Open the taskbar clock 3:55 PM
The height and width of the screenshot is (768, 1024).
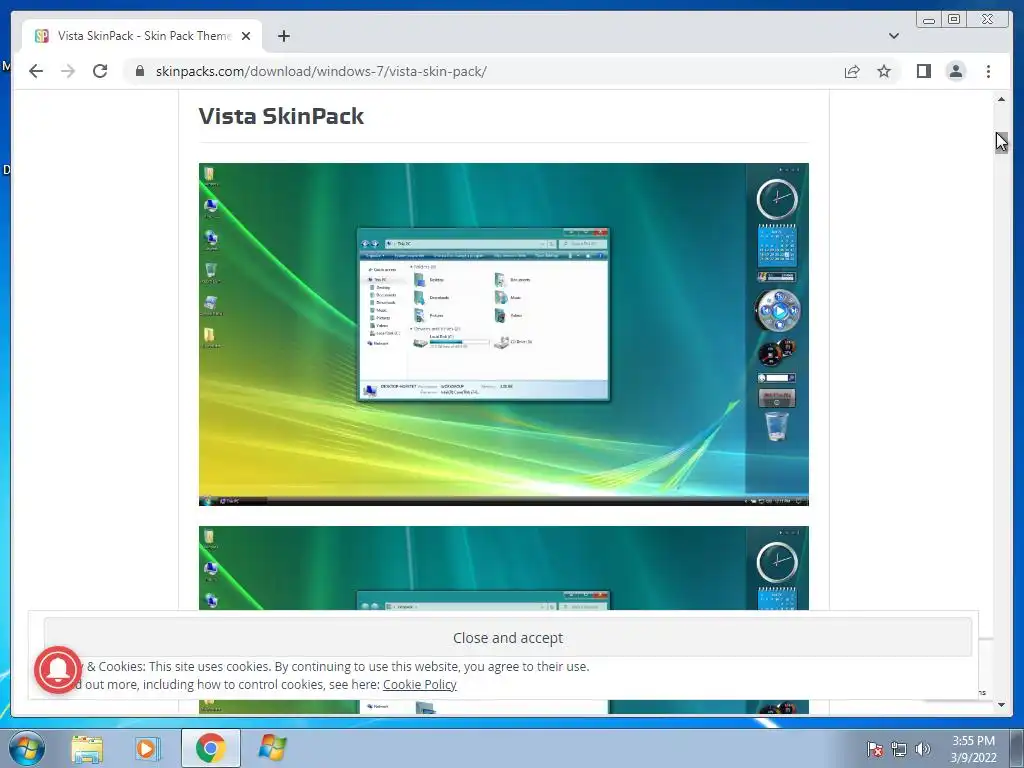[973, 749]
